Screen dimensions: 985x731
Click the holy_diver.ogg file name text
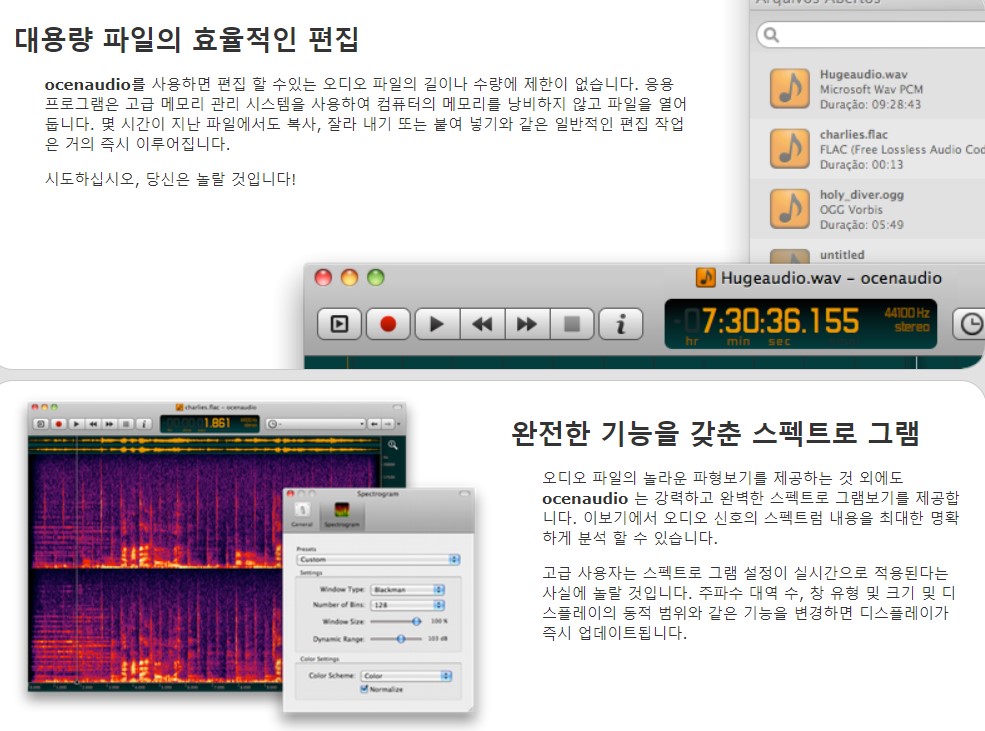tap(861, 195)
